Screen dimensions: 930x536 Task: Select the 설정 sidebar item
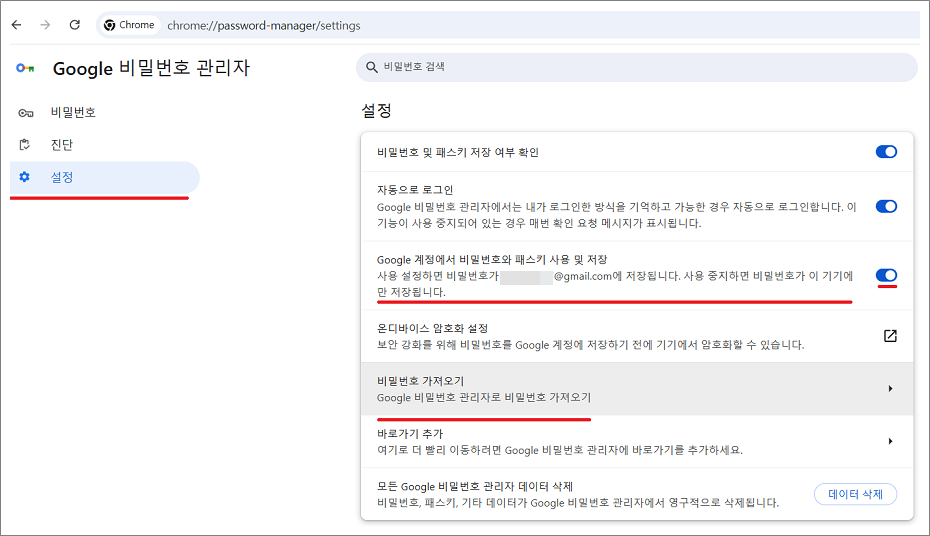104,177
